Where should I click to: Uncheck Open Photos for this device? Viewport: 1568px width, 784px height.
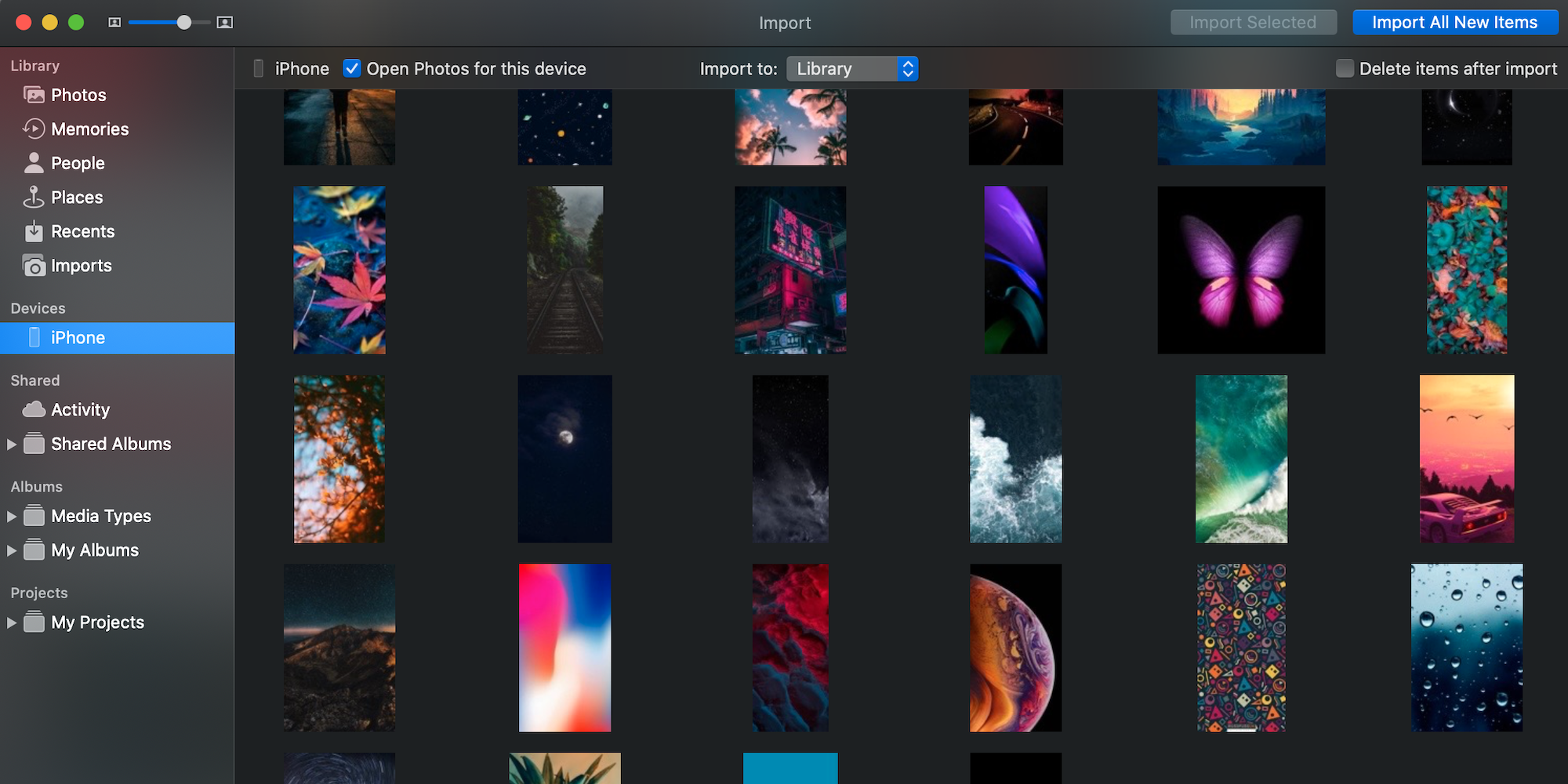click(x=352, y=69)
